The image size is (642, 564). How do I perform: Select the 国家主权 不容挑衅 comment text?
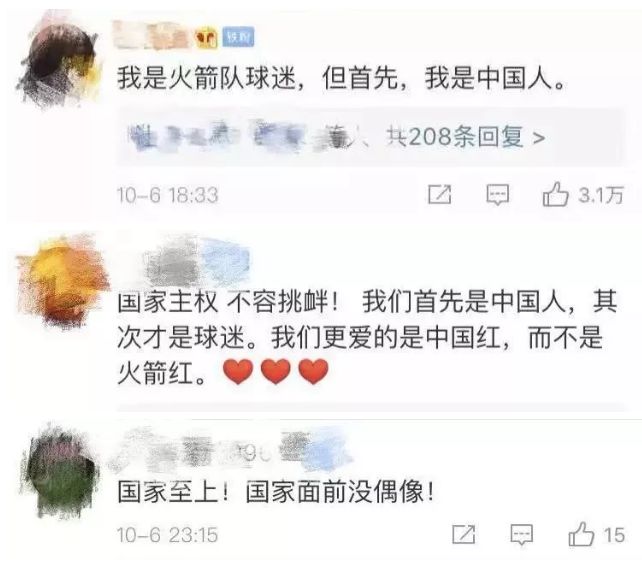pyautogui.click(x=367, y=337)
